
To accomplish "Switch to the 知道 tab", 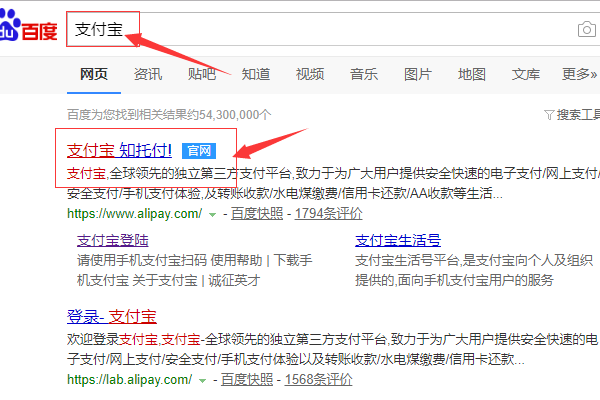I will coord(256,74).
